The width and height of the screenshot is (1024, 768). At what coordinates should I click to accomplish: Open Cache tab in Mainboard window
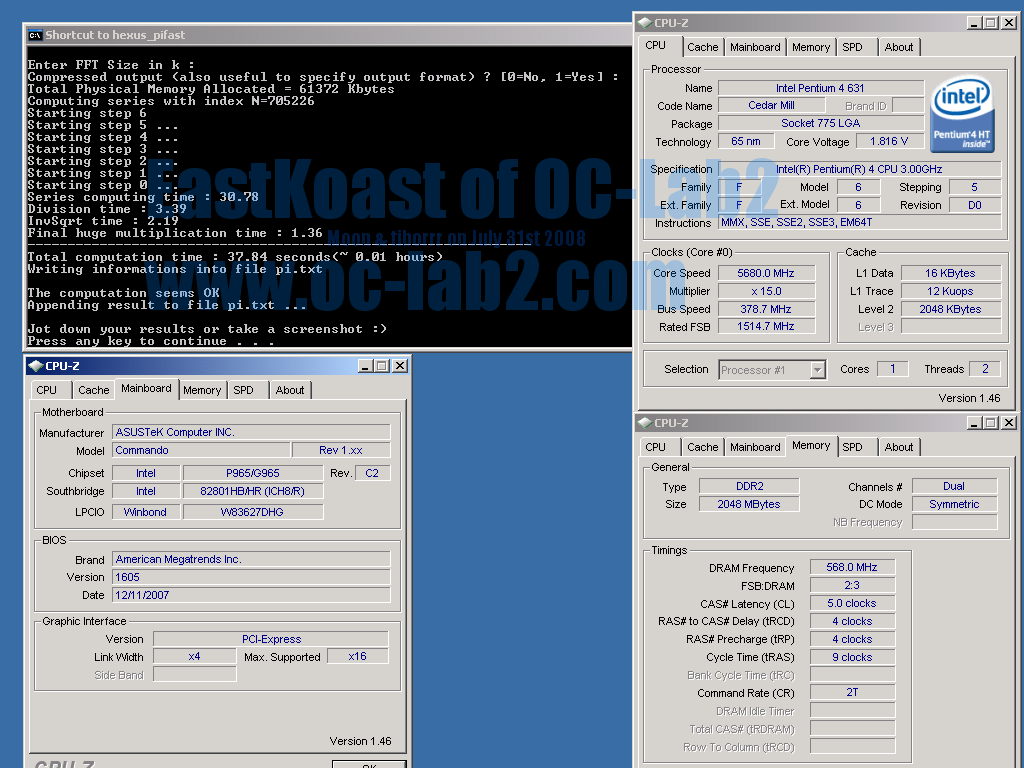tap(93, 390)
